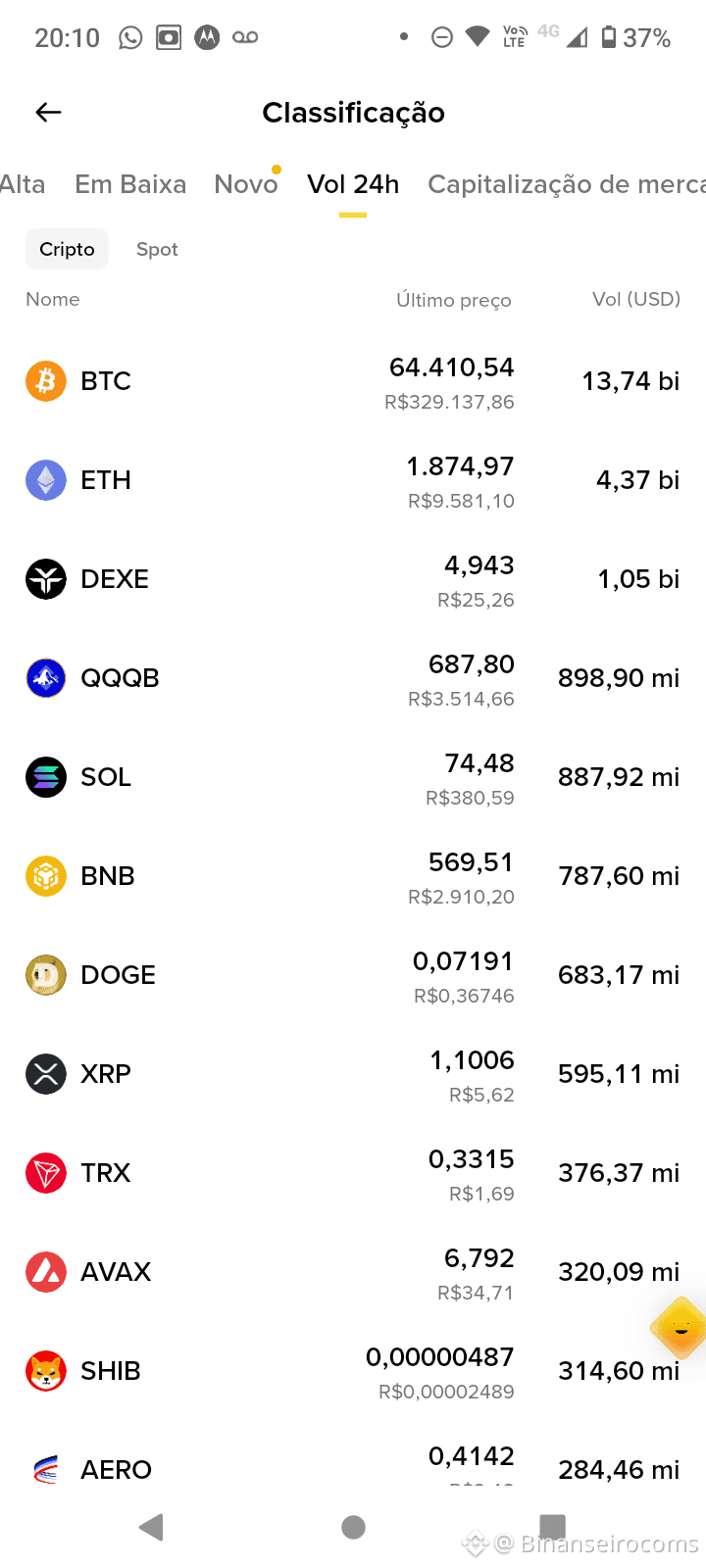Tap the back arrow icon
Screen dimensions: 706x1568
48,113
